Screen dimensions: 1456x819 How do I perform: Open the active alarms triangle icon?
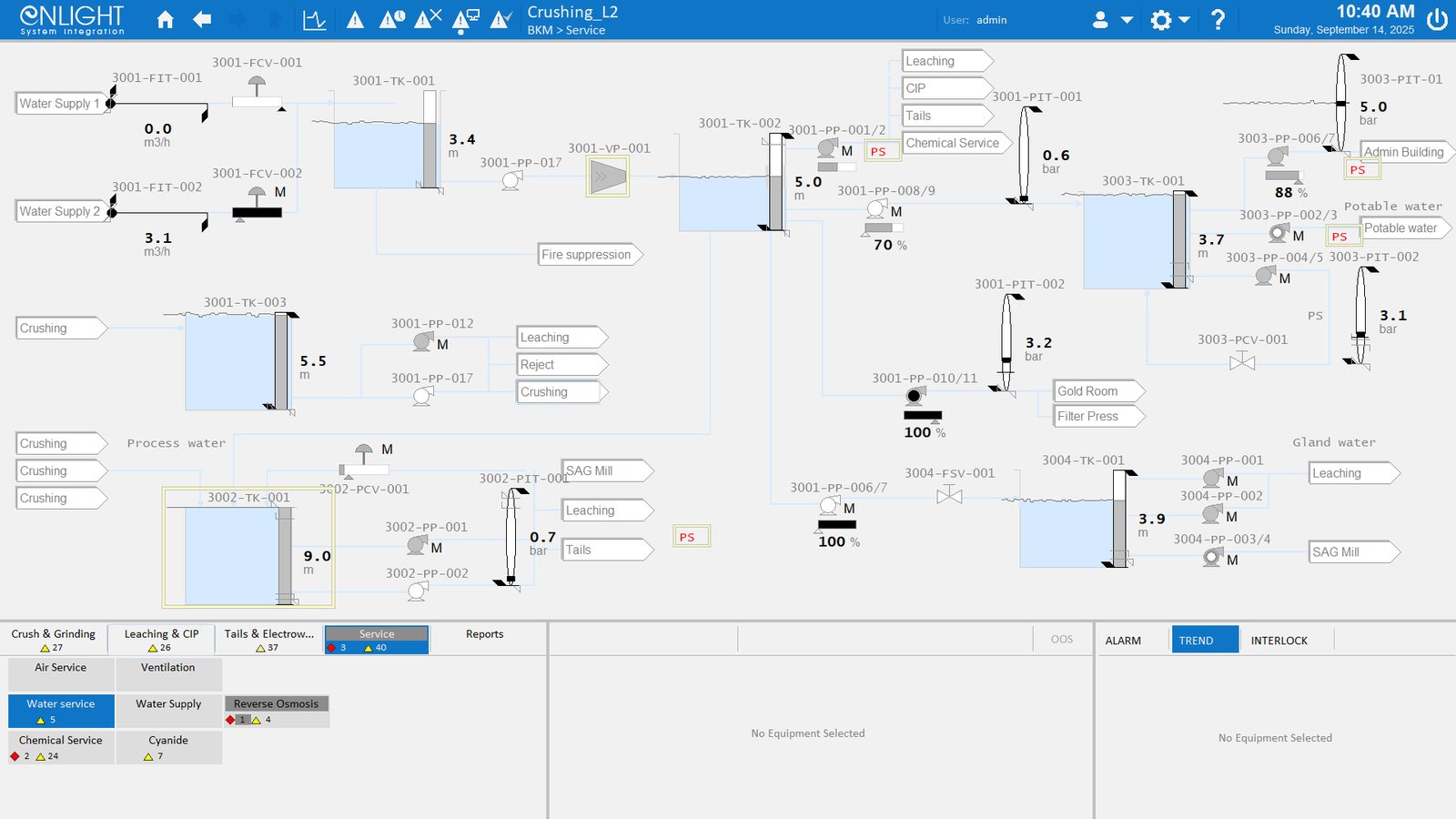(356, 20)
